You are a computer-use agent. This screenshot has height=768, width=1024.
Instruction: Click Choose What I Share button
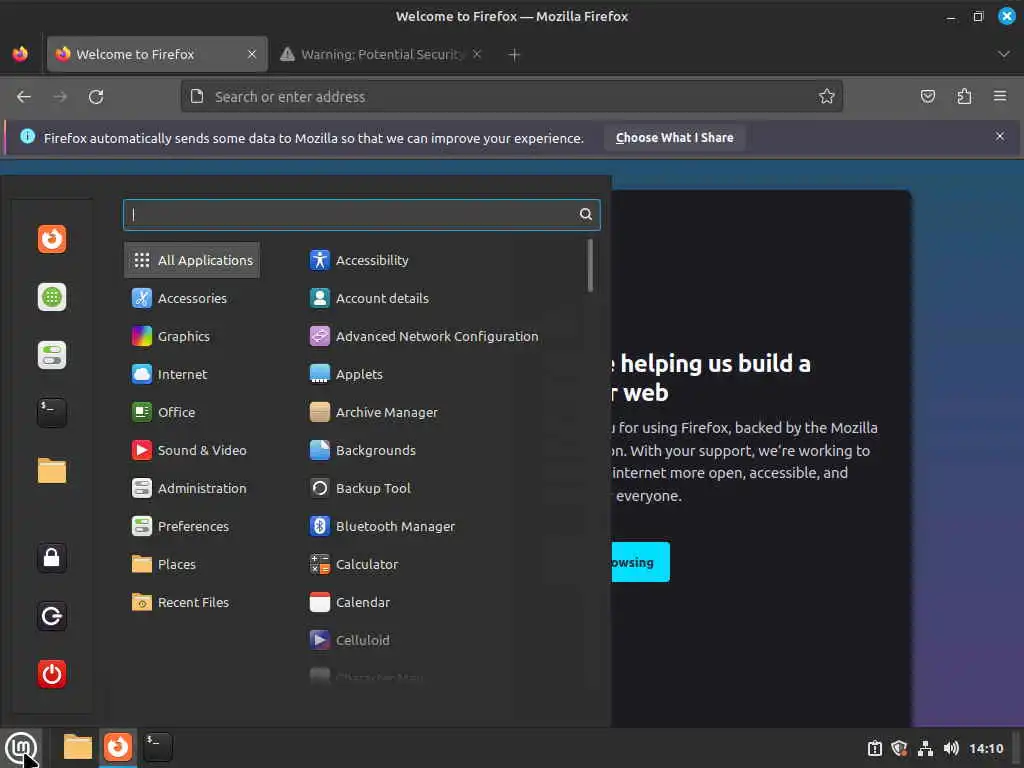click(674, 138)
